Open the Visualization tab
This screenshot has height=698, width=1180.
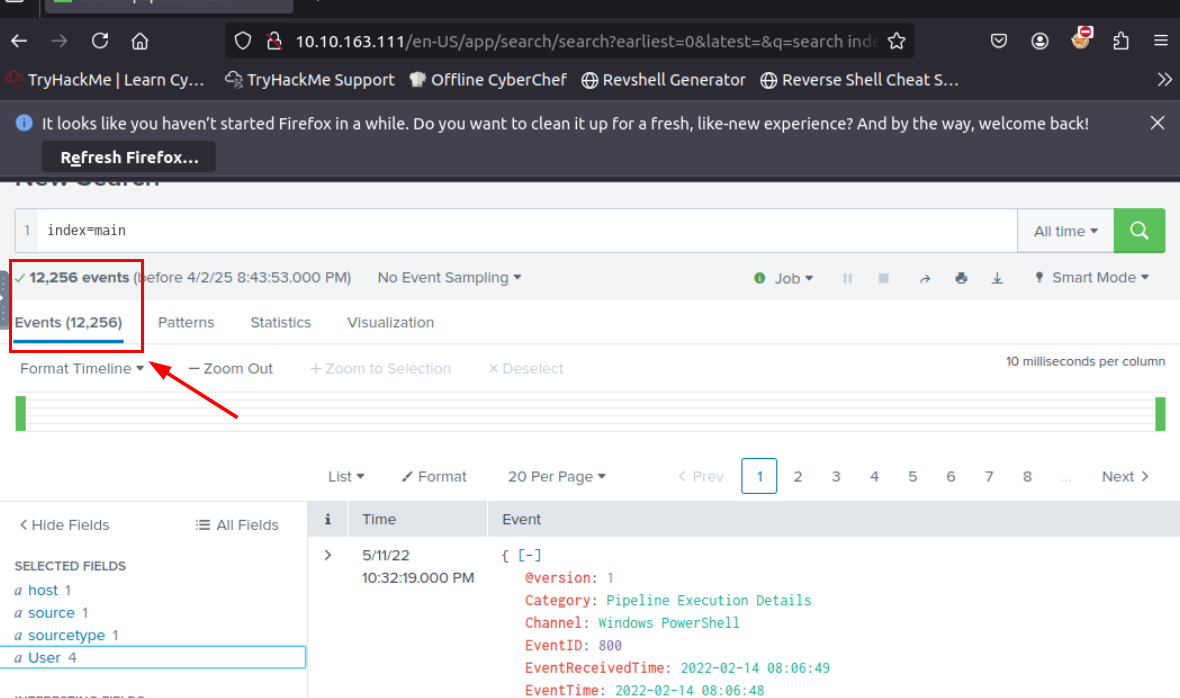pos(390,322)
